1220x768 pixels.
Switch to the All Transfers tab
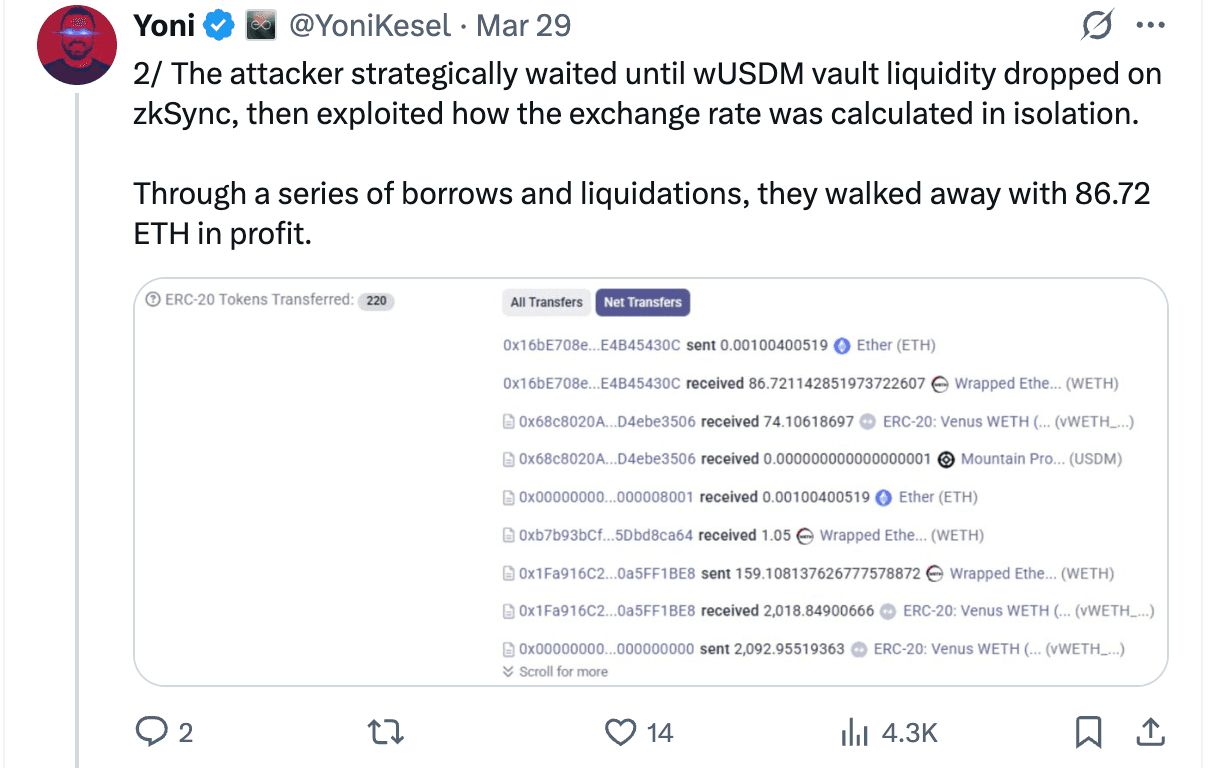(546, 302)
